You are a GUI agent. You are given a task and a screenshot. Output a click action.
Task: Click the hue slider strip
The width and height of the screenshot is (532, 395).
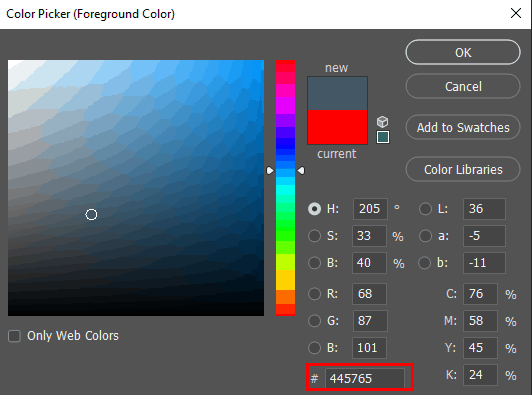[x=285, y=188]
